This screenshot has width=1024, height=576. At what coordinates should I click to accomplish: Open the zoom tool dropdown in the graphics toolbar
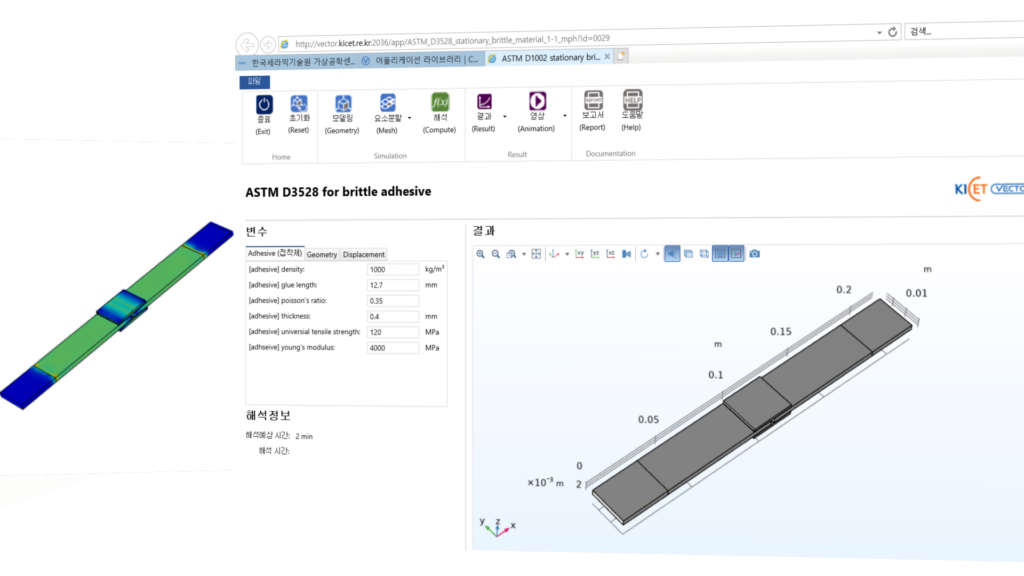tap(524, 253)
